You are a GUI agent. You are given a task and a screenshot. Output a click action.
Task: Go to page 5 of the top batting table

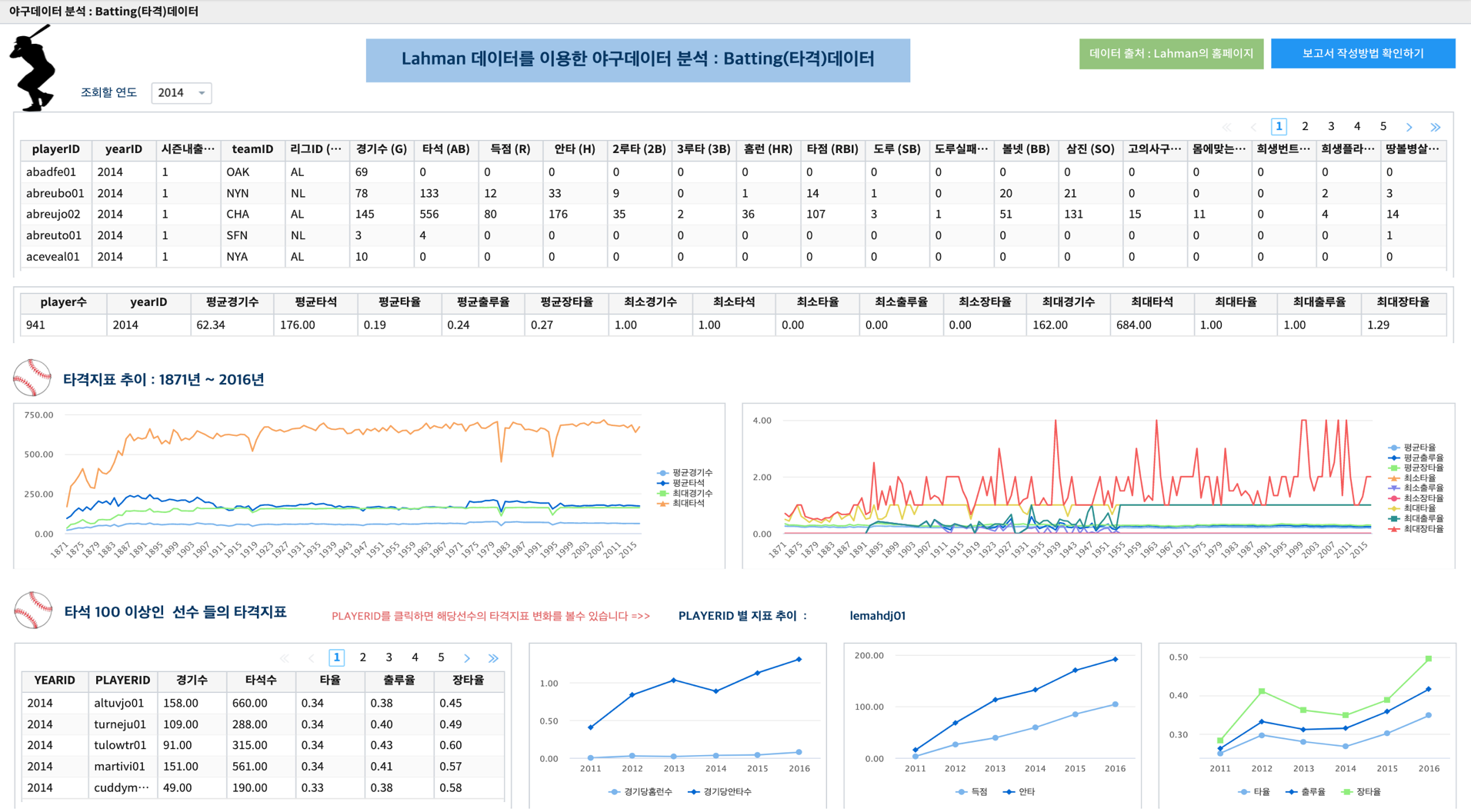1383,127
